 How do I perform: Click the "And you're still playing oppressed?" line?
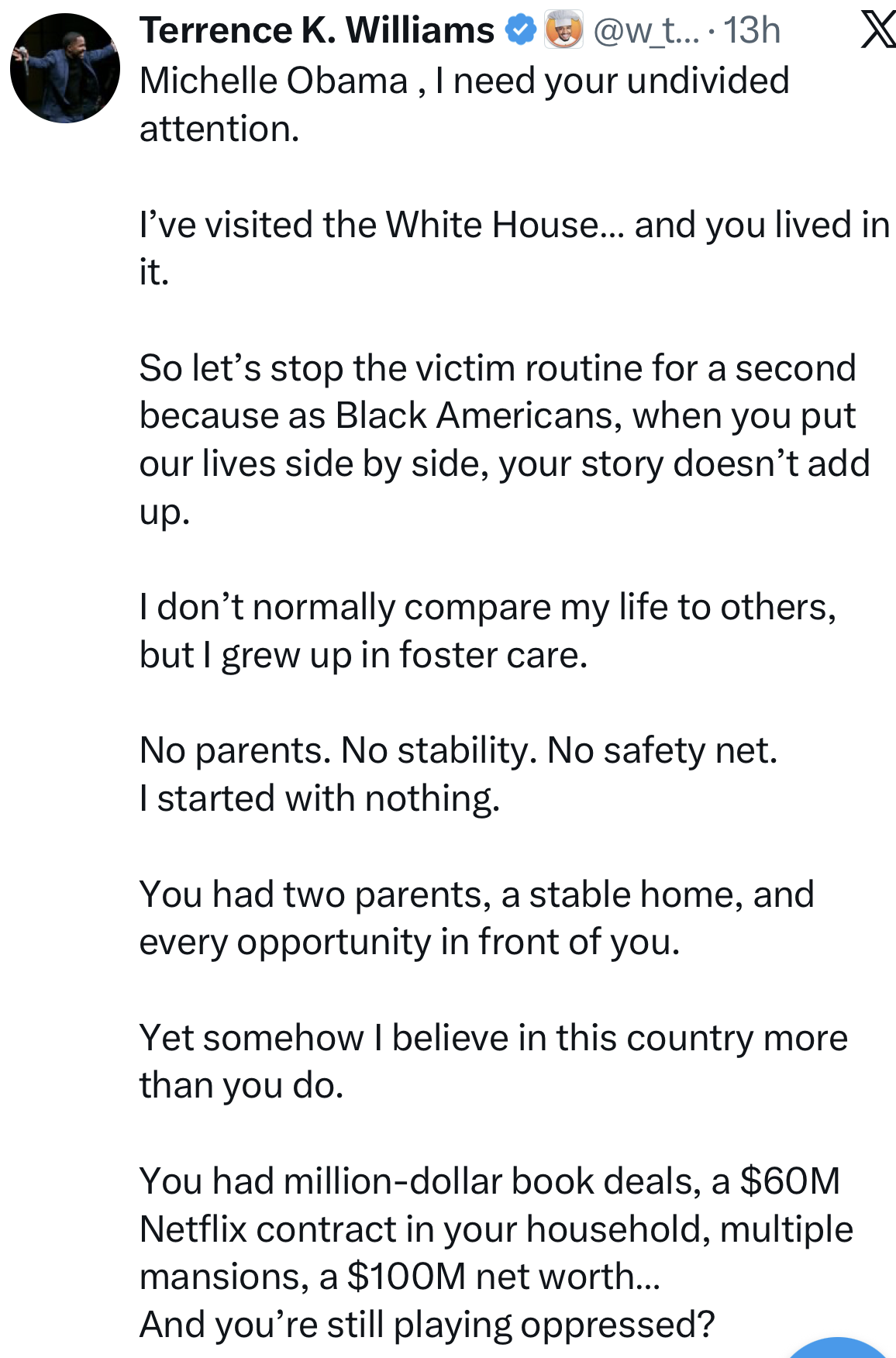(426, 1325)
